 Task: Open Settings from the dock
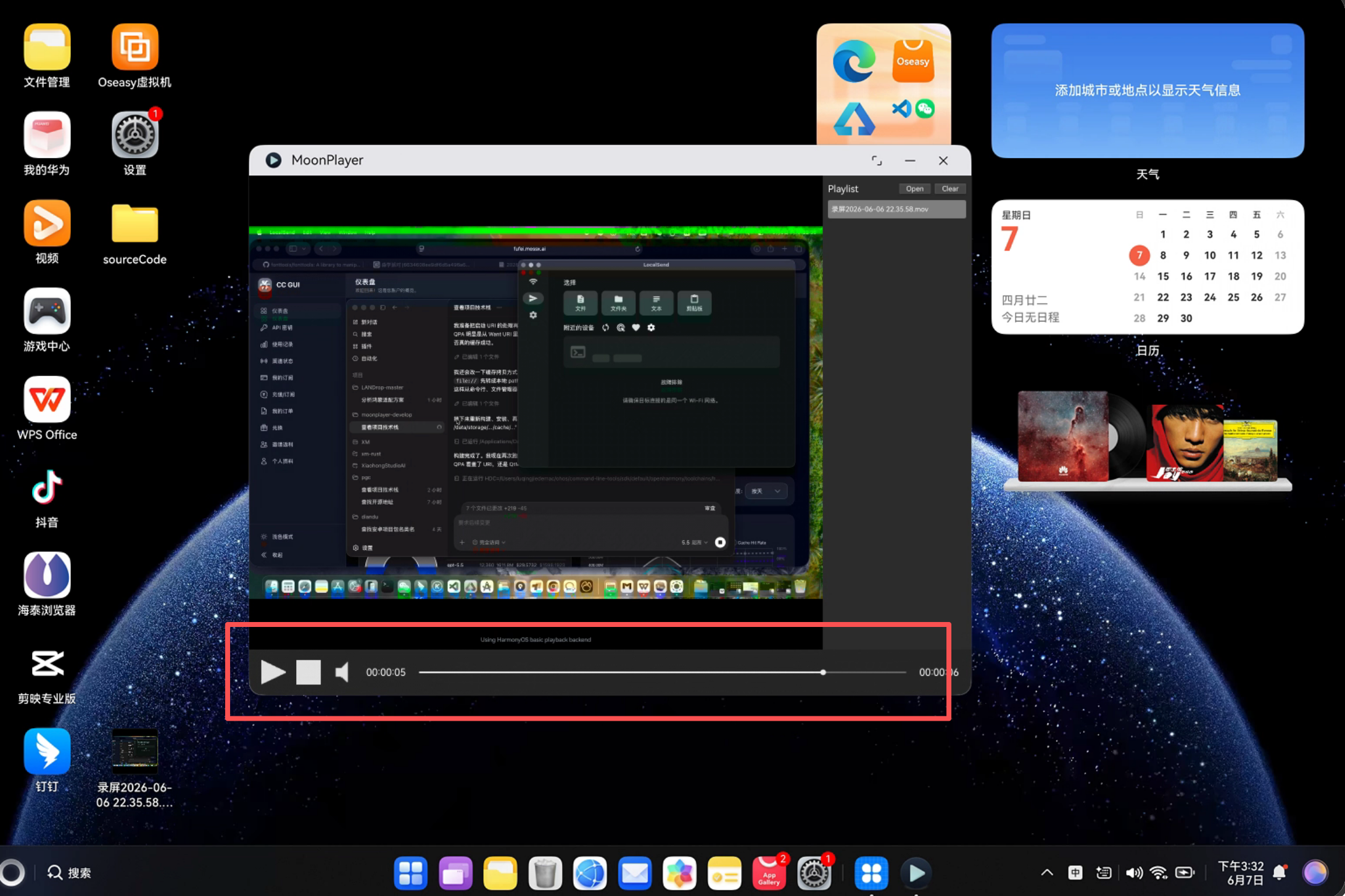click(814, 873)
